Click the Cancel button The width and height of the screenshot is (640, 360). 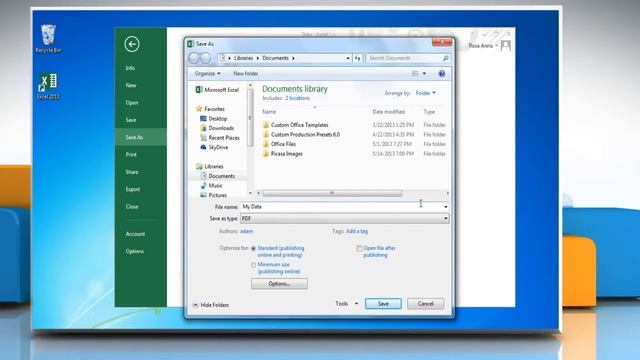[425, 304]
